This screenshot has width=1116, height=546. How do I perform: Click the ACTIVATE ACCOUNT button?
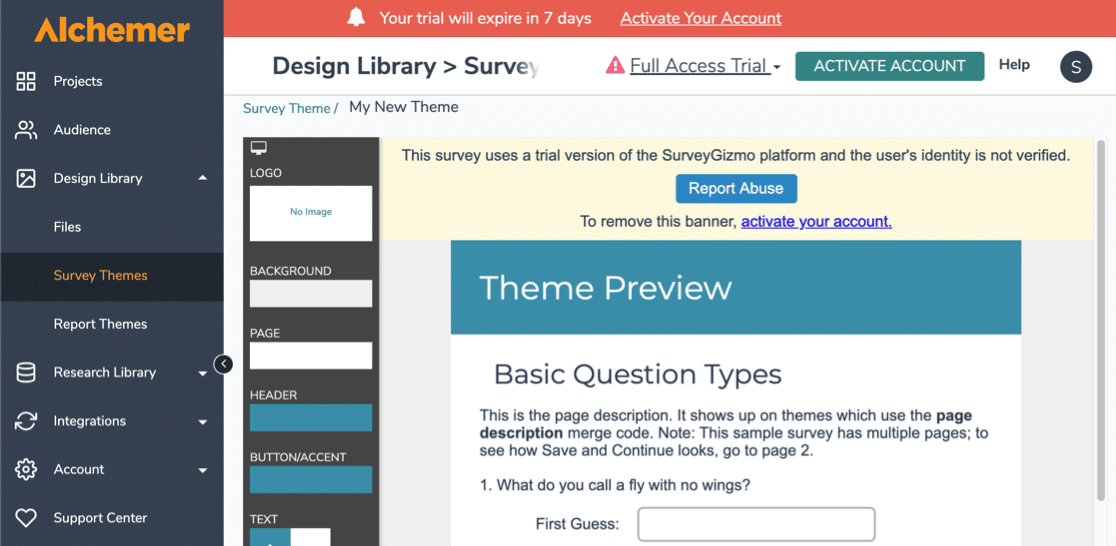[890, 66]
